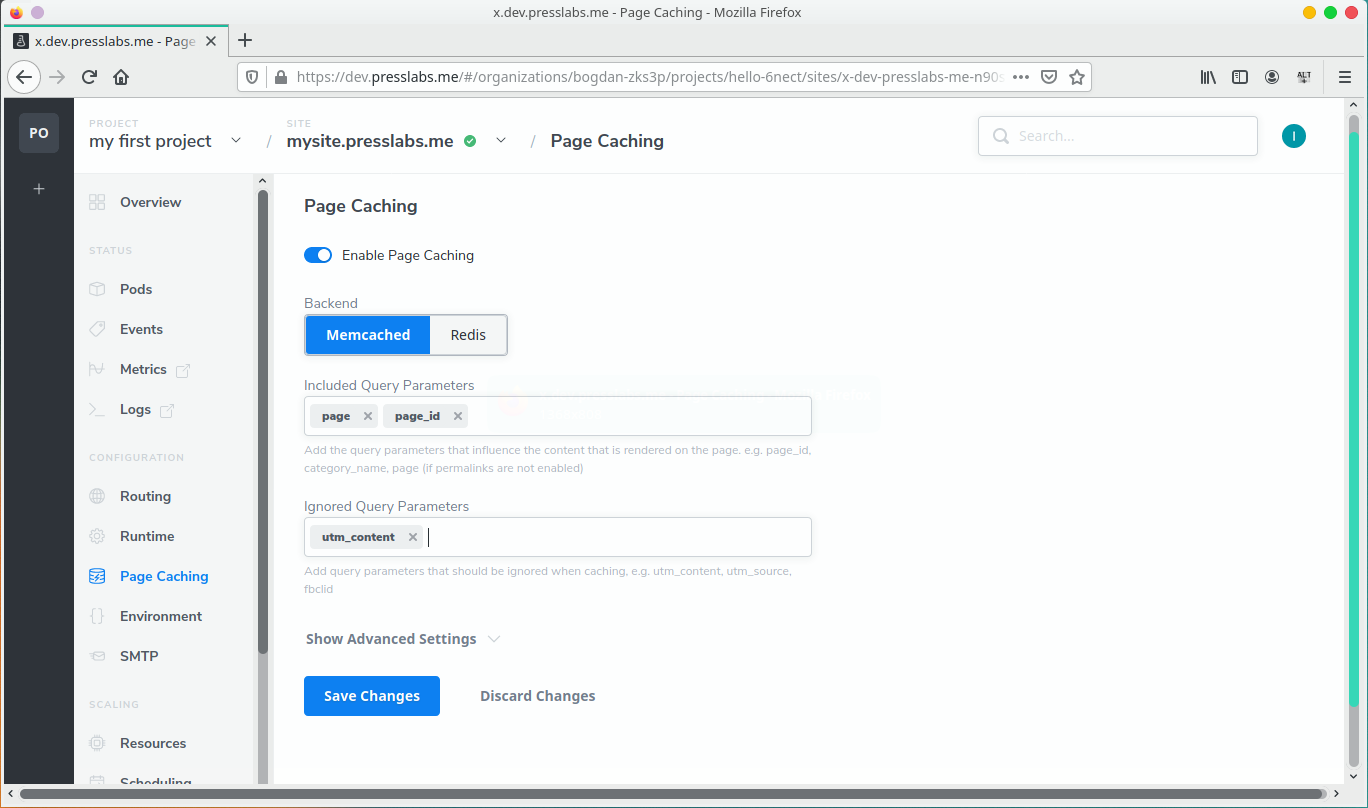Click the Pods cube icon
Viewport: 1368px width, 808px height.
coord(97,289)
